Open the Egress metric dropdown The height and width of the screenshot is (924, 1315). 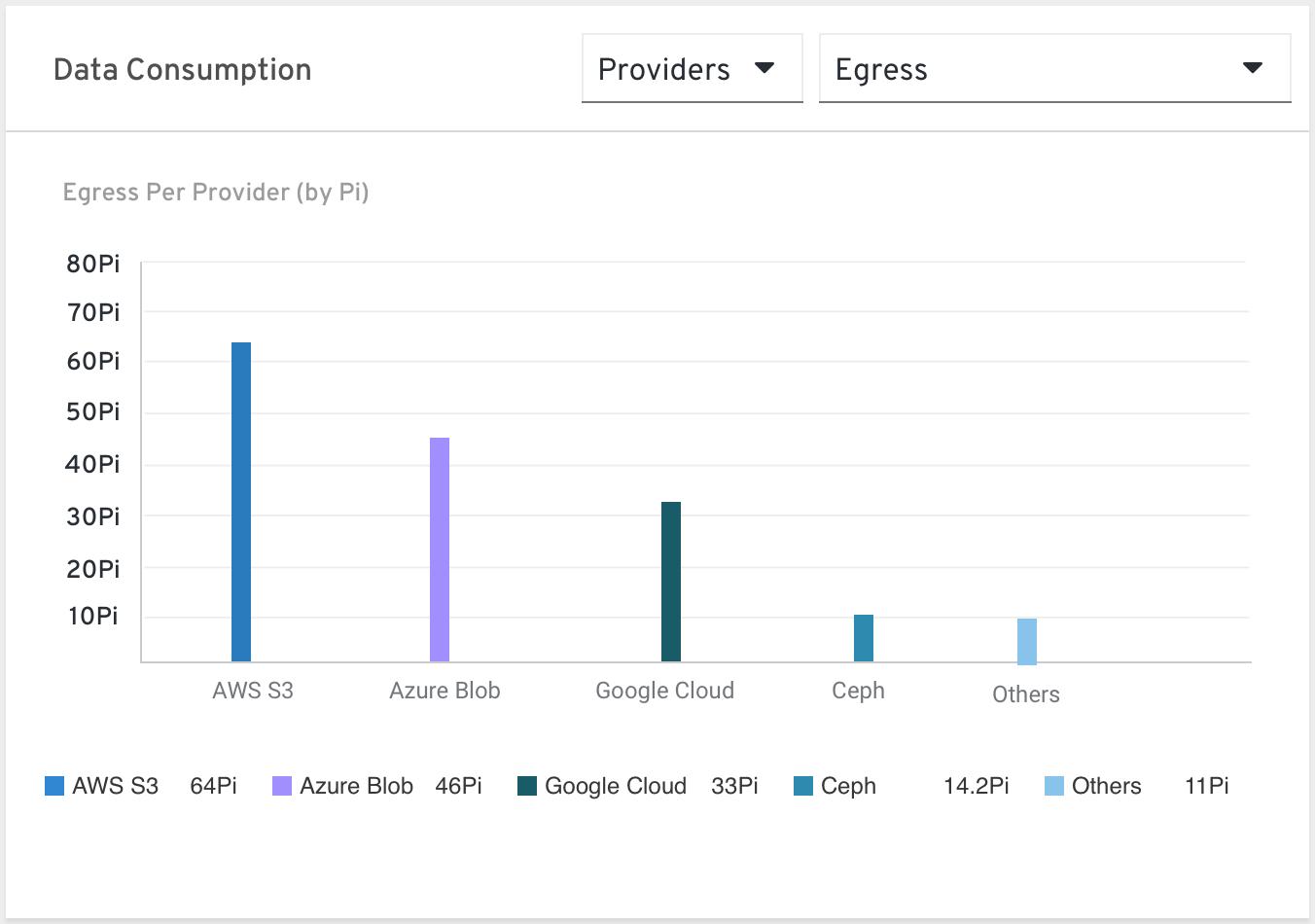click(x=1054, y=68)
